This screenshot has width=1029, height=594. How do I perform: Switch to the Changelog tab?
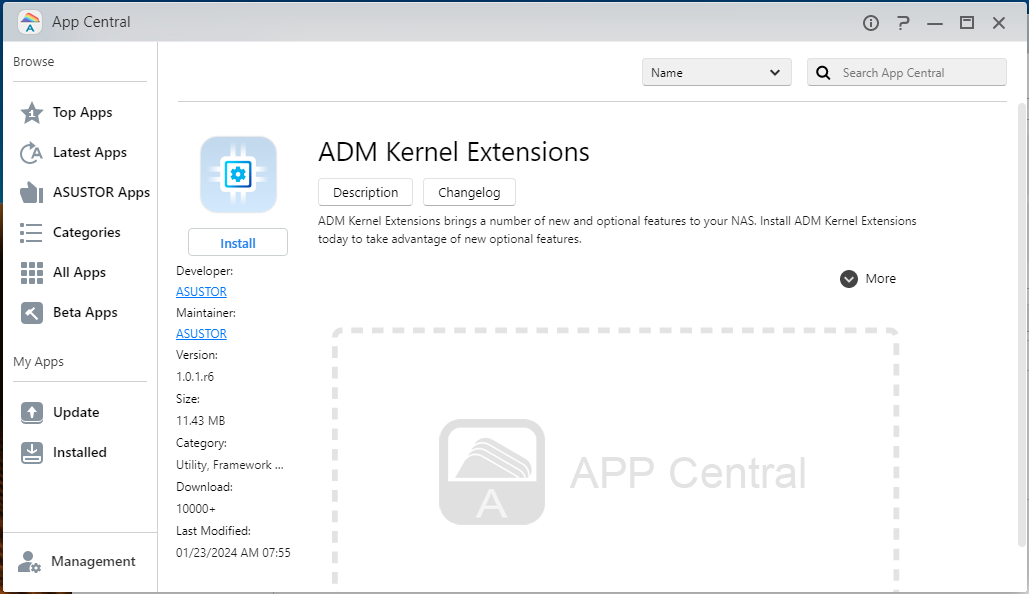pos(469,192)
